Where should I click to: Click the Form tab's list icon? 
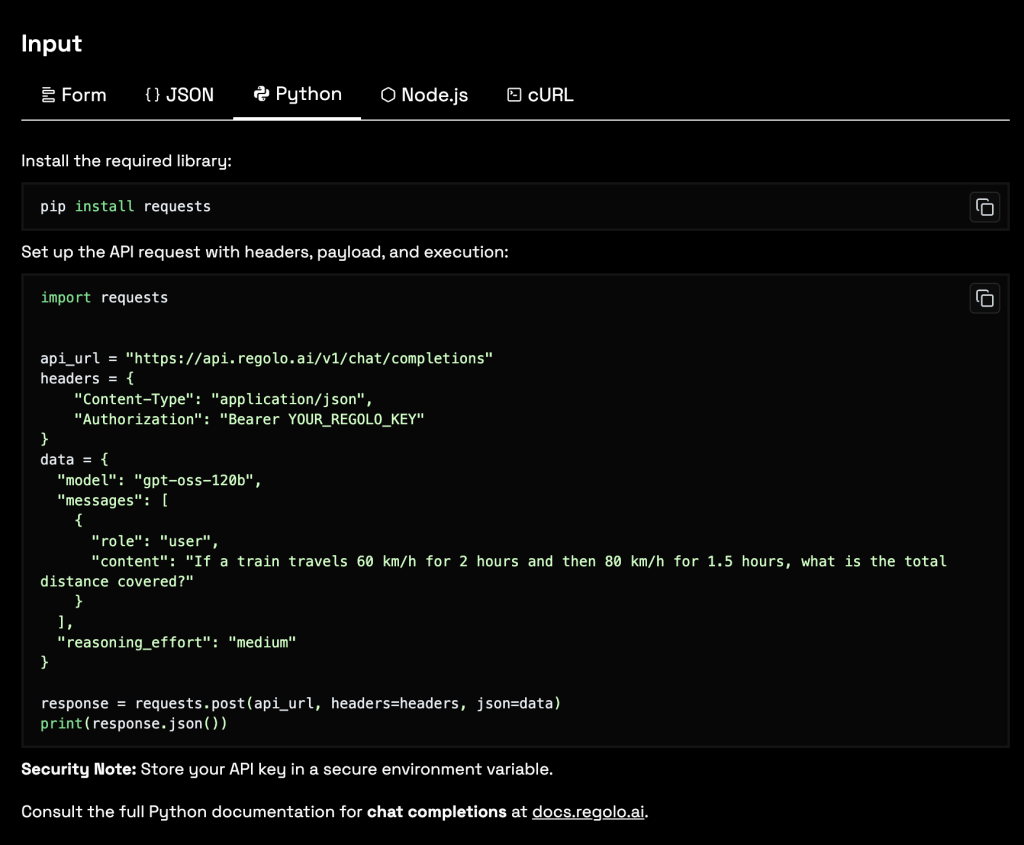click(48, 95)
